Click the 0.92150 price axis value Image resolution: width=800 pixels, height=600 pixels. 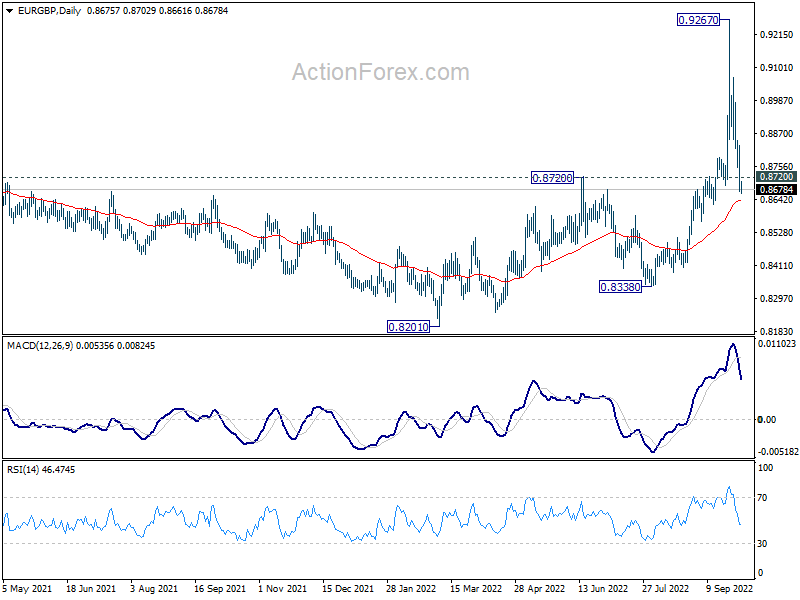[777, 35]
